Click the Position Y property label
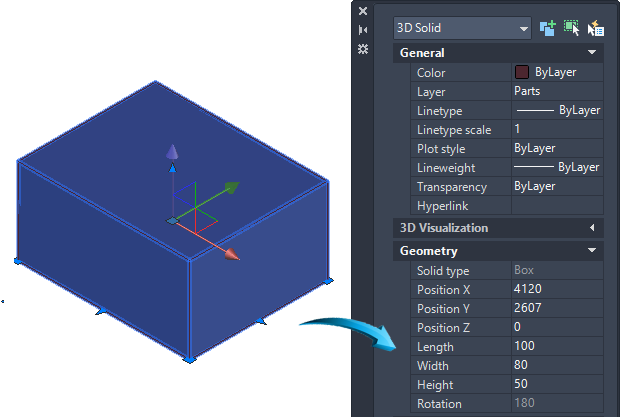The image size is (624, 417). [443, 309]
